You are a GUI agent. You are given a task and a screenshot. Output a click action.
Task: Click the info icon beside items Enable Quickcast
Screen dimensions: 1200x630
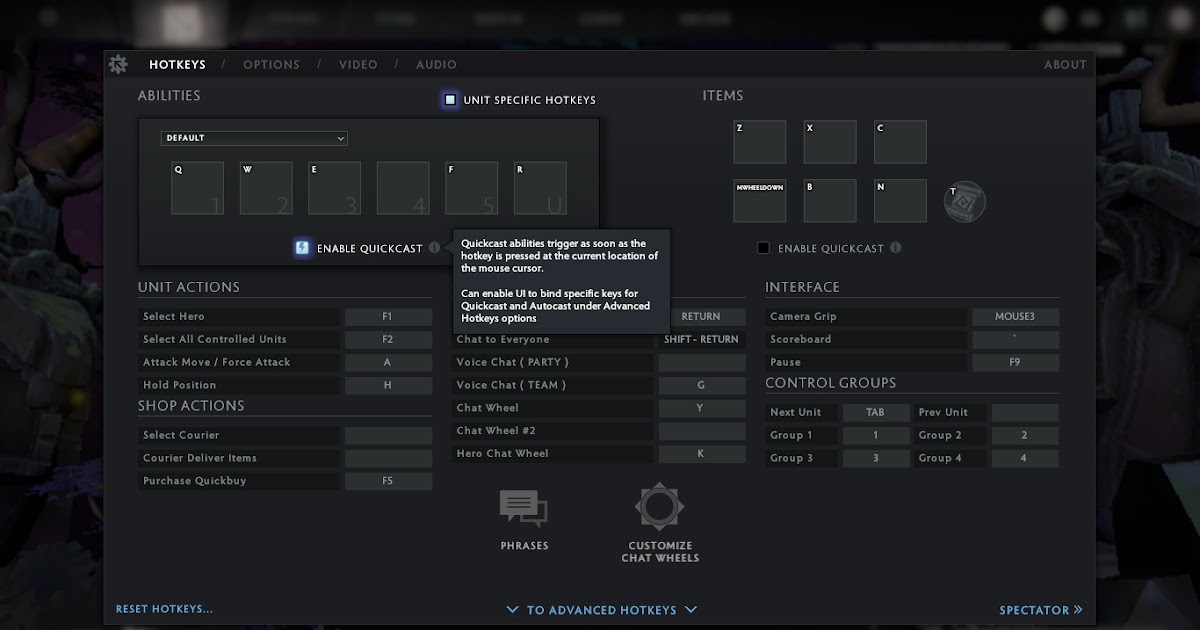click(x=896, y=248)
